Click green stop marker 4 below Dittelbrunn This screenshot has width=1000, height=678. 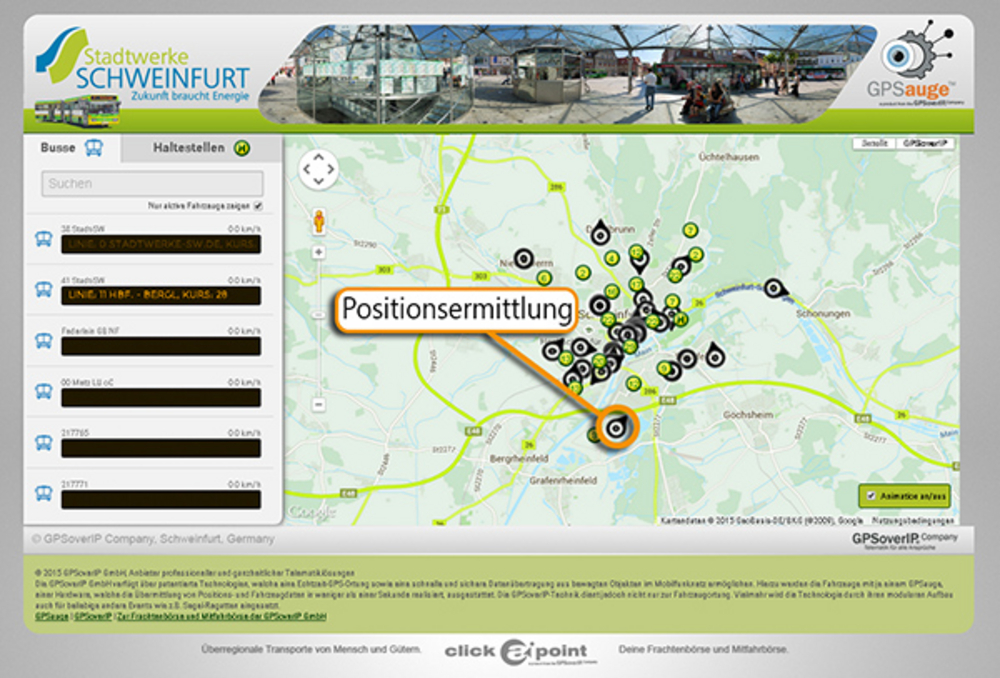pos(612,258)
